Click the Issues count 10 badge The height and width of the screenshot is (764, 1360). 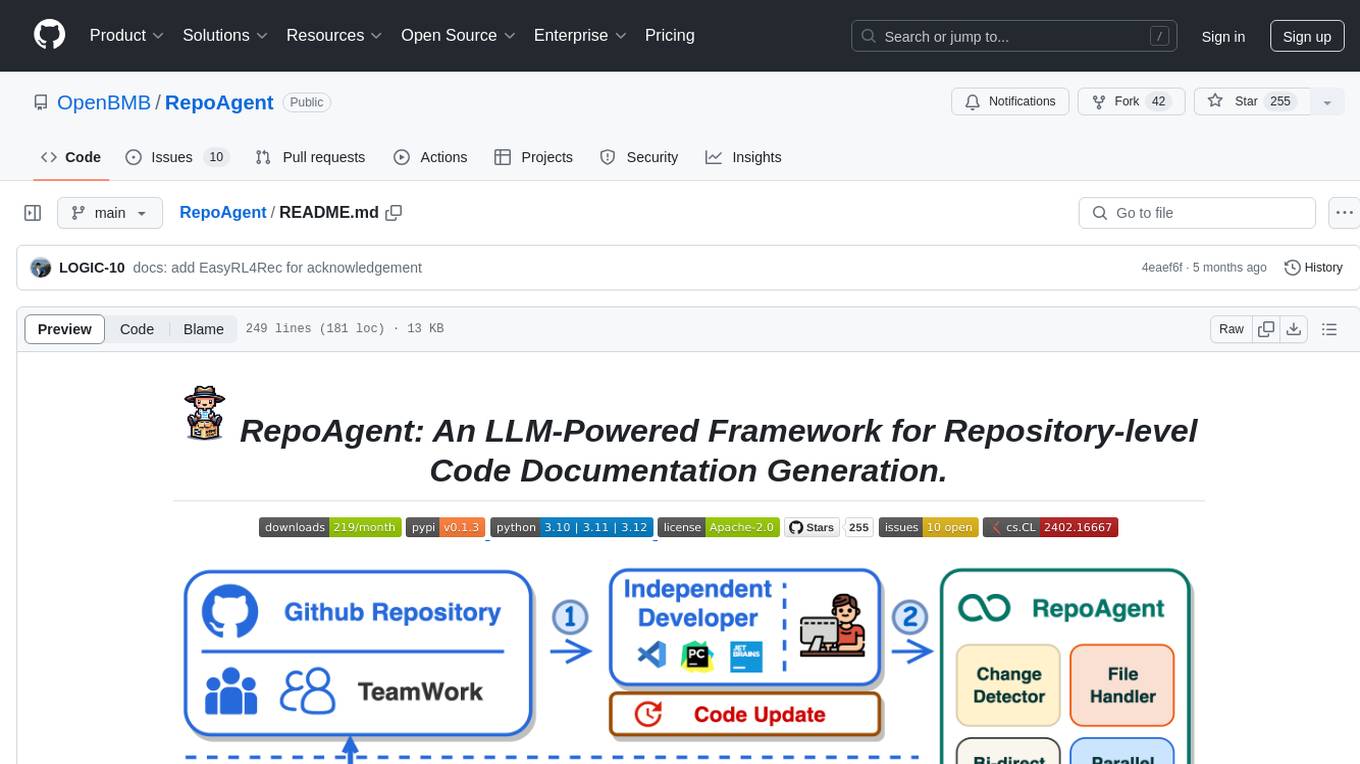(215, 157)
